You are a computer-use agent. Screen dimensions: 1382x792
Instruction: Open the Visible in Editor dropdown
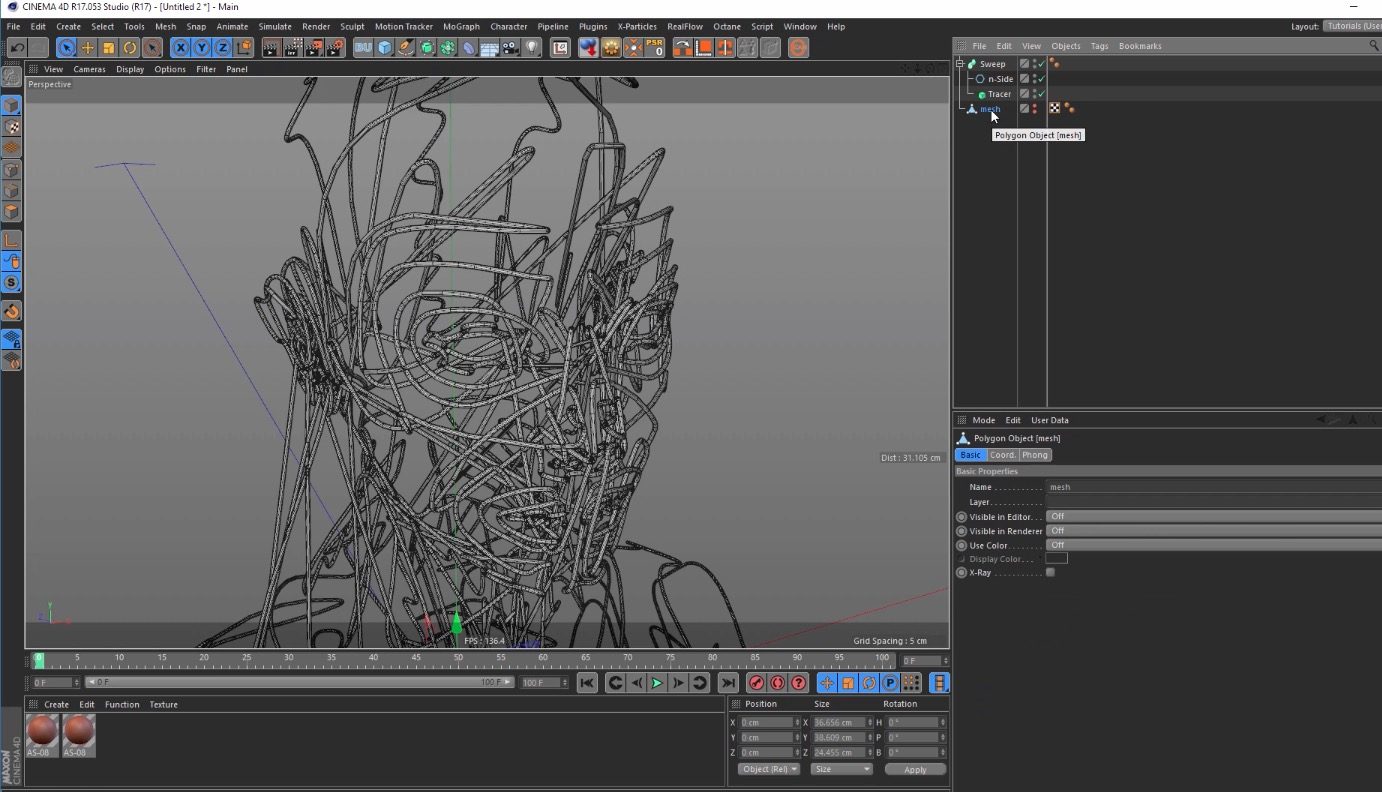tap(1214, 516)
